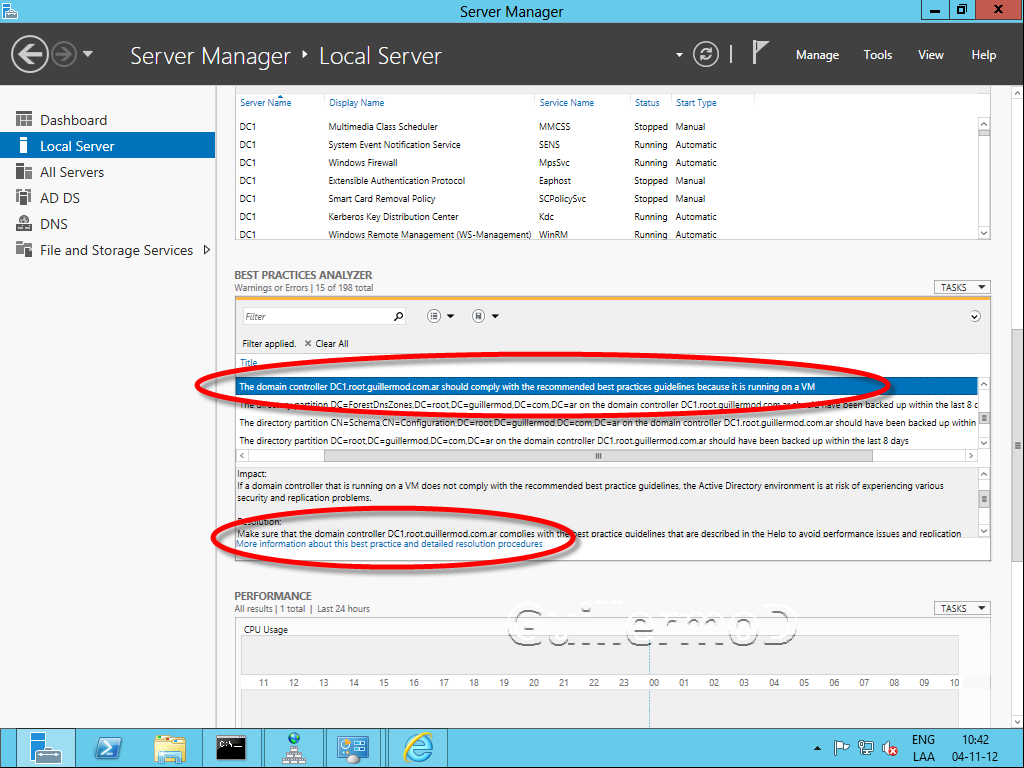Viewport: 1024px width, 768px height.
Task: Expand the filter criteria chevron
Action: tap(975, 317)
